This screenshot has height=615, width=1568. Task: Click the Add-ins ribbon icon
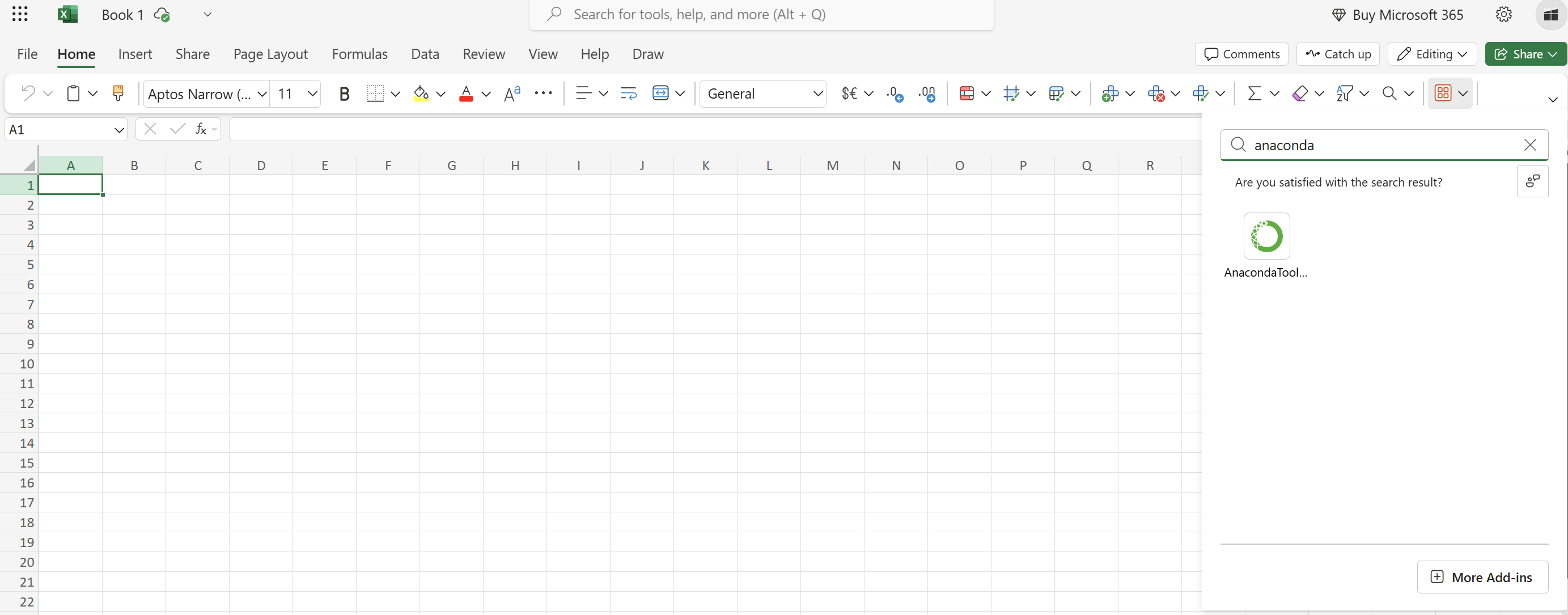tap(1443, 93)
